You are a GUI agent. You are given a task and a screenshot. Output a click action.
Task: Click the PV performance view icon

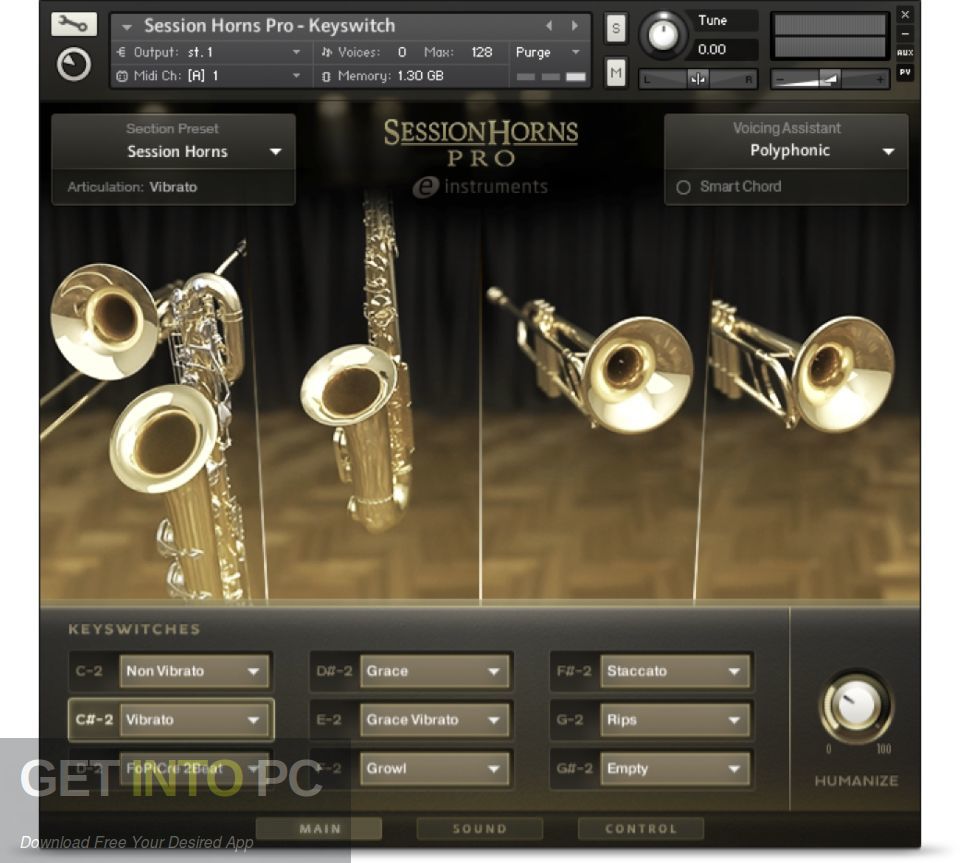click(x=905, y=72)
